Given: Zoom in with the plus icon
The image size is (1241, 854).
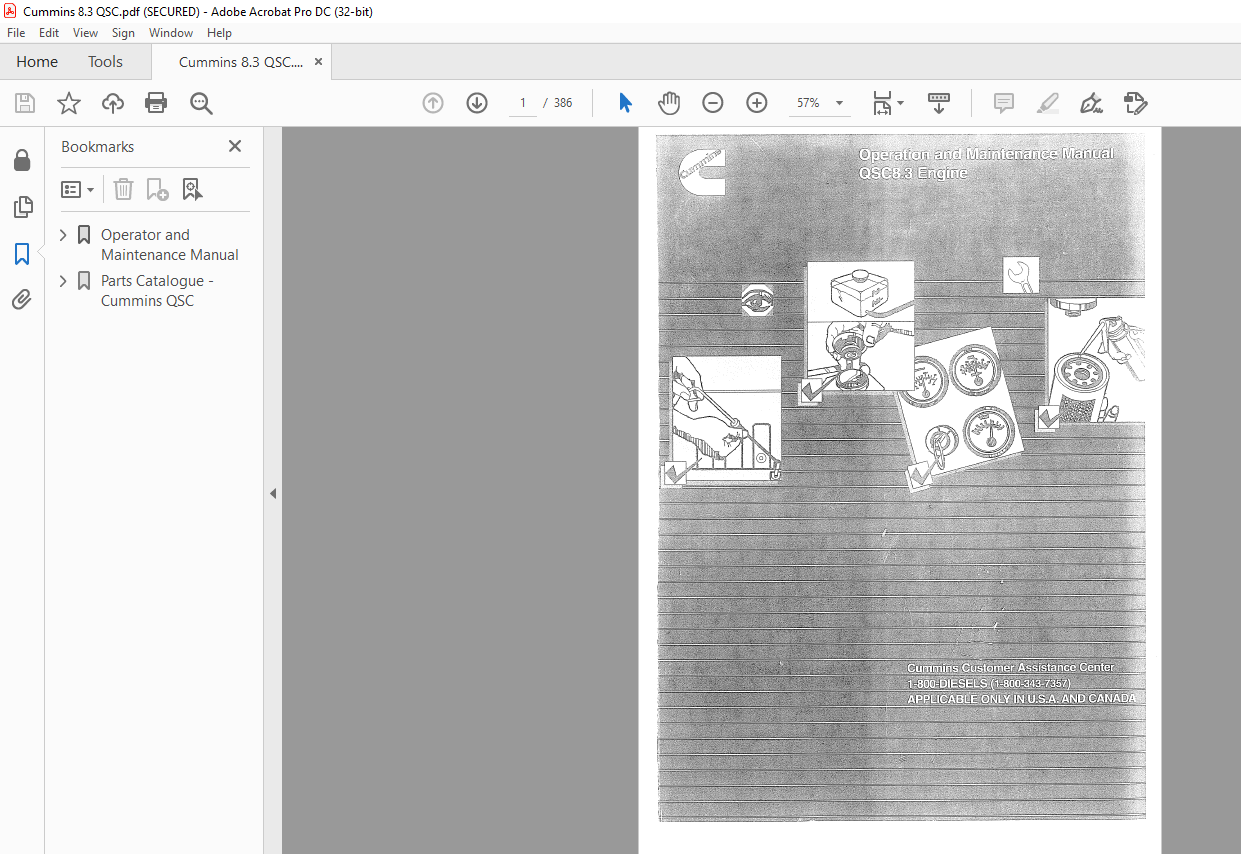Looking at the screenshot, I should [757, 103].
